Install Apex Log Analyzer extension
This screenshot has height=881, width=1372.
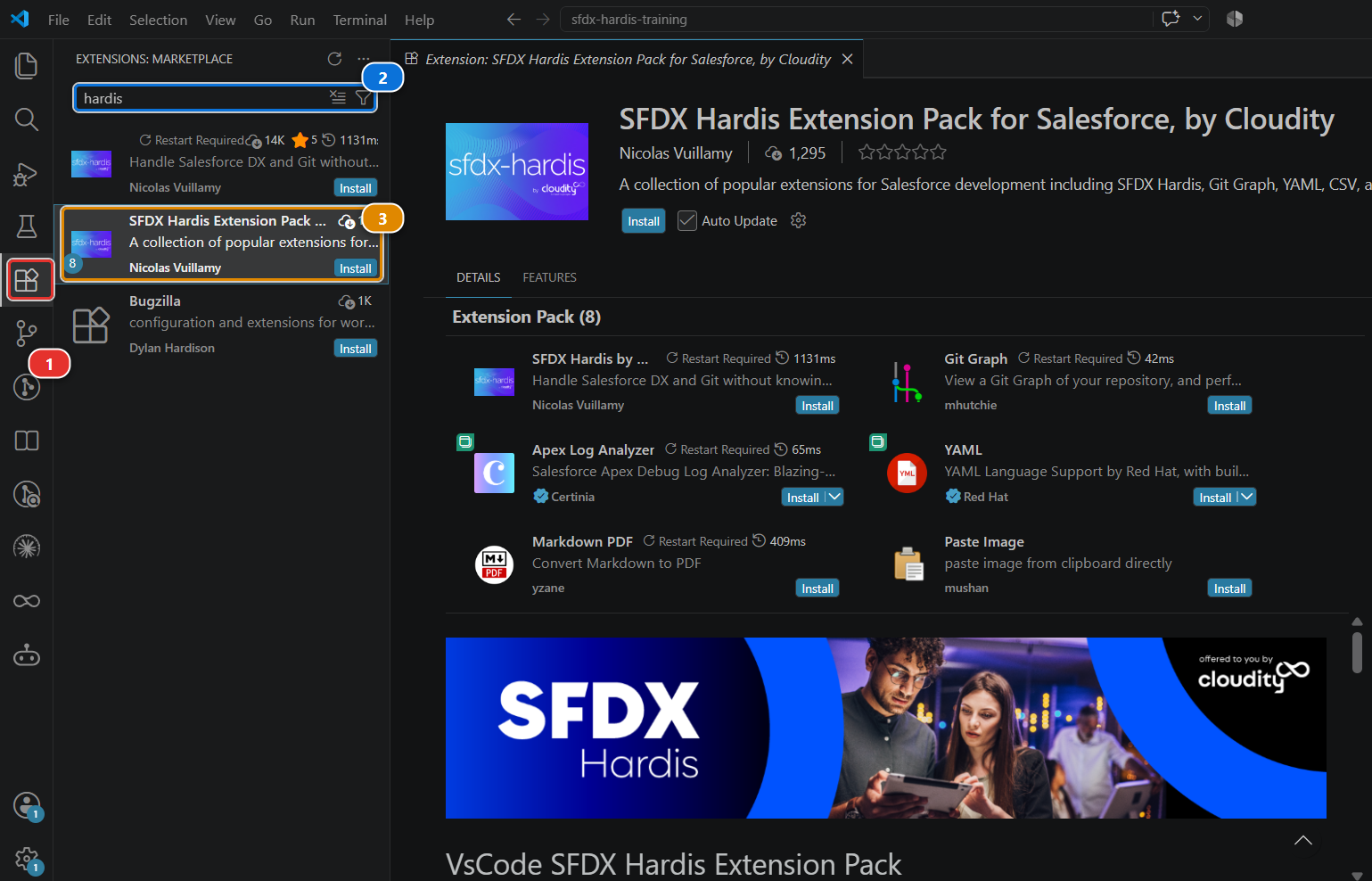coord(802,498)
